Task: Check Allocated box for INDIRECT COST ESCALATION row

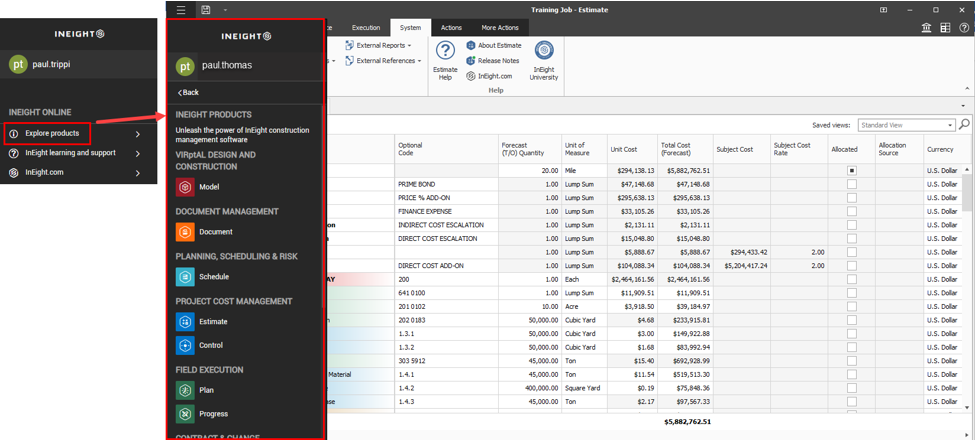Action: [x=852, y=225]
